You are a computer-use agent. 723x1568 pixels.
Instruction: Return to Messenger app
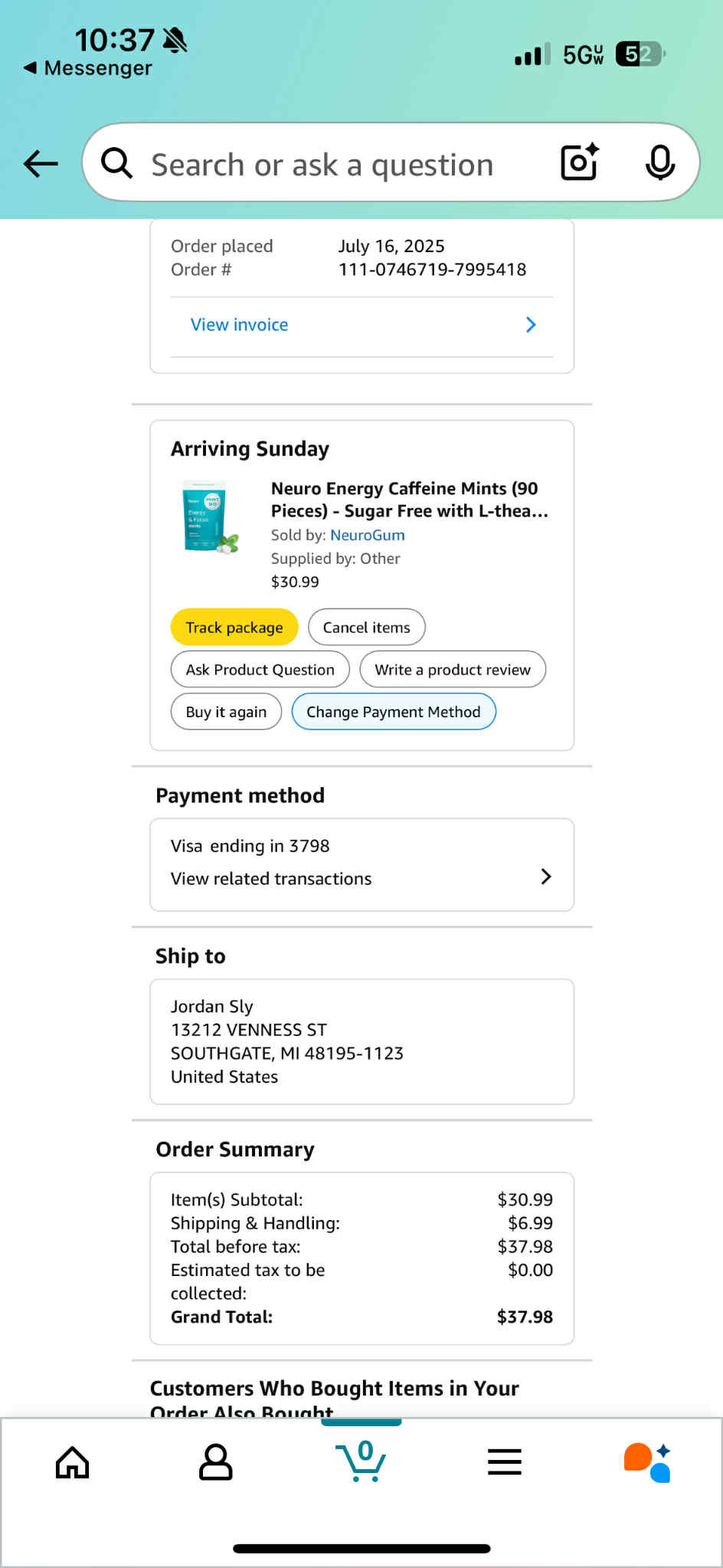tap(87, 68)
